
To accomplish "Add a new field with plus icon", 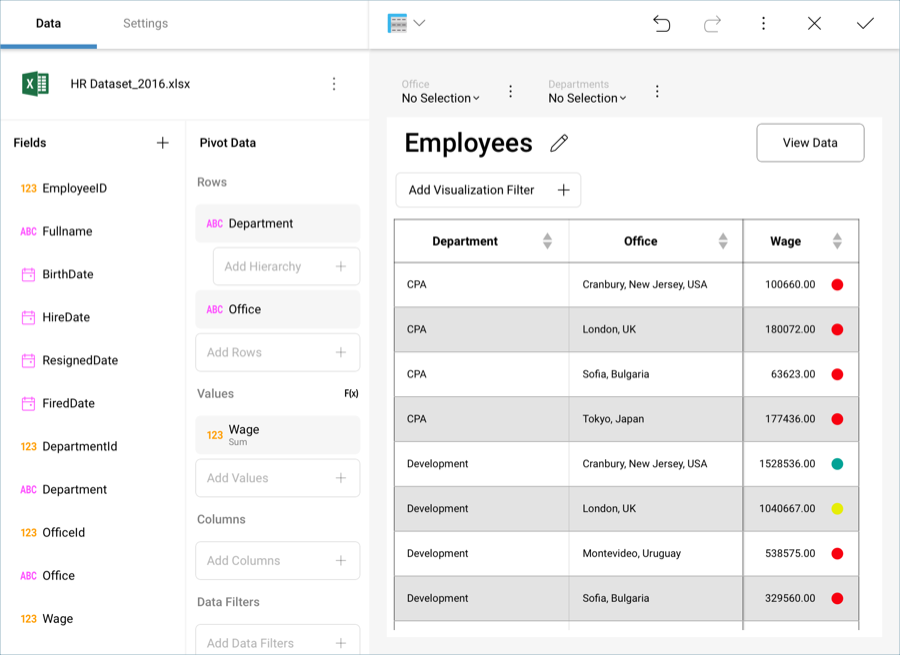I will pyautogui.click(x=163, y=143).
